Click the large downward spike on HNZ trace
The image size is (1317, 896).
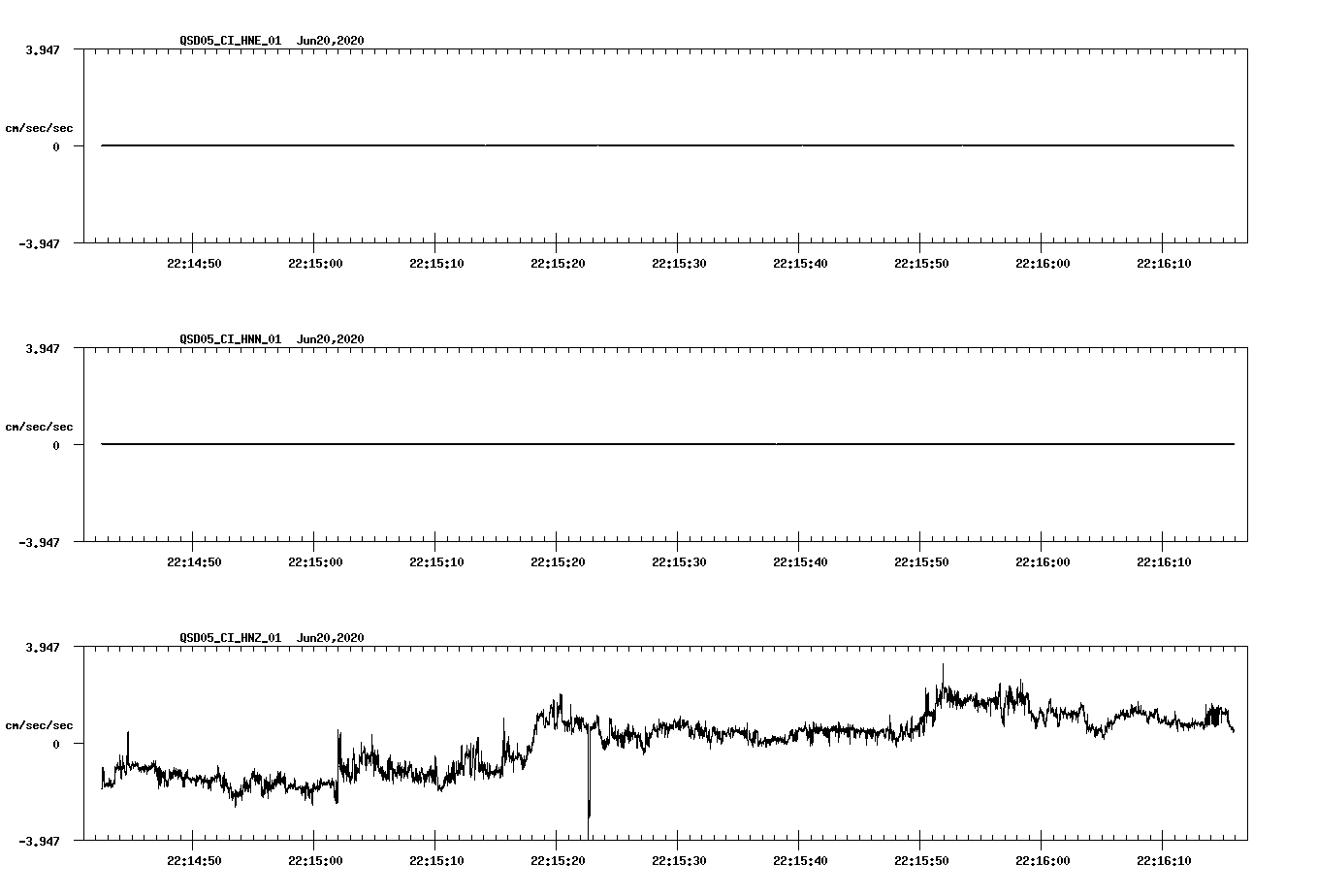(589, 785)
